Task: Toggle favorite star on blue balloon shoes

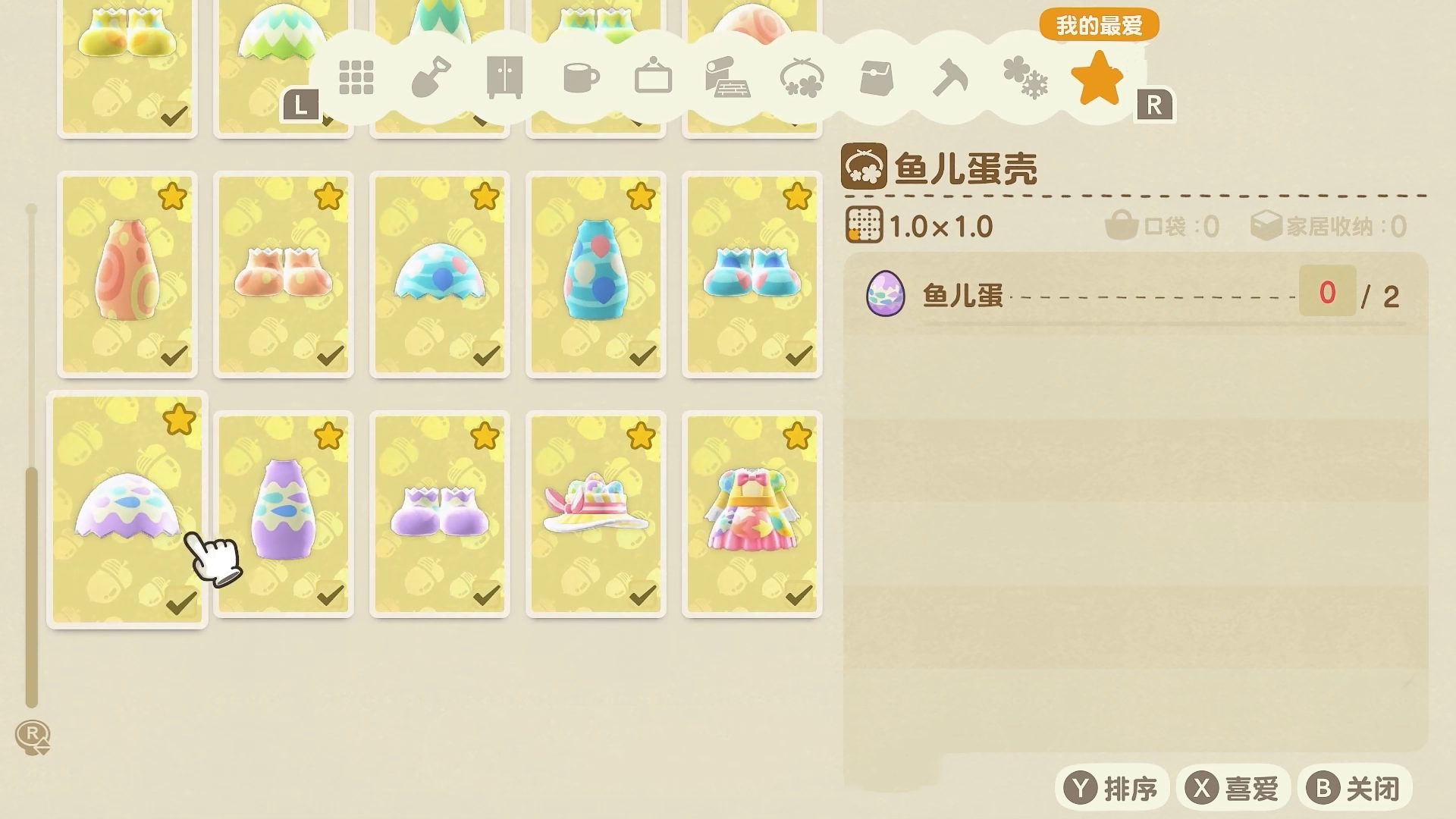Action: coord(797,197)
